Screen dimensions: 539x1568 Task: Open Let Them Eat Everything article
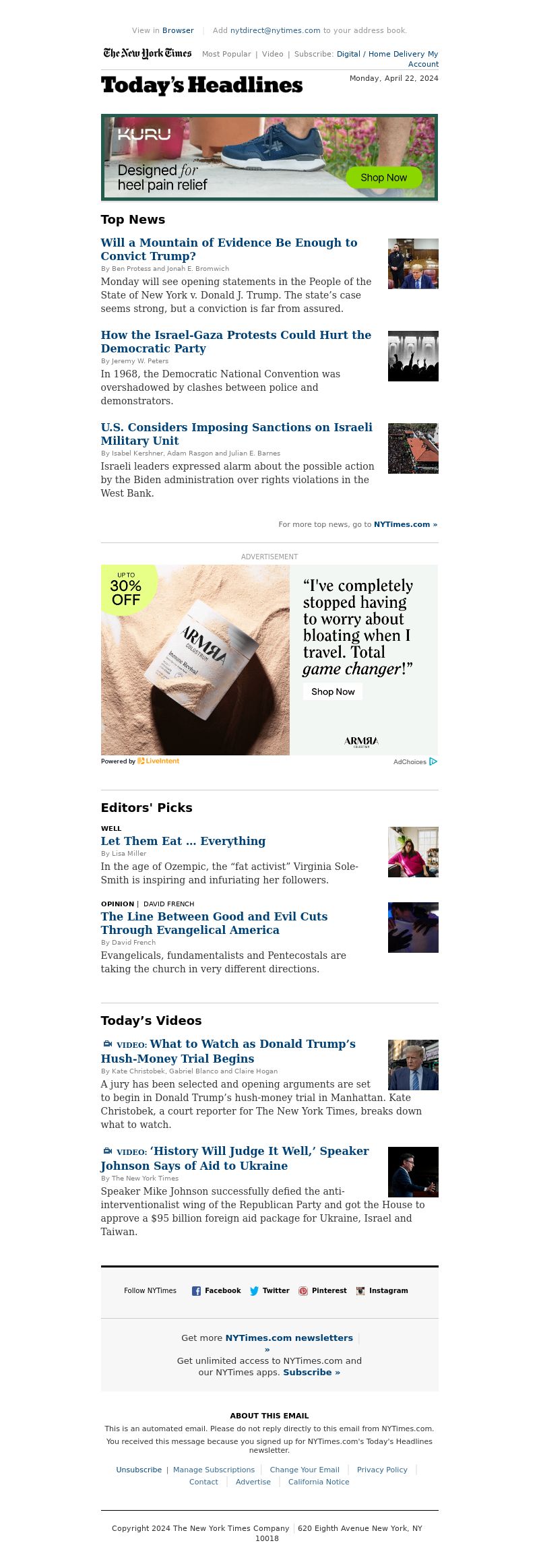point(183,841)
